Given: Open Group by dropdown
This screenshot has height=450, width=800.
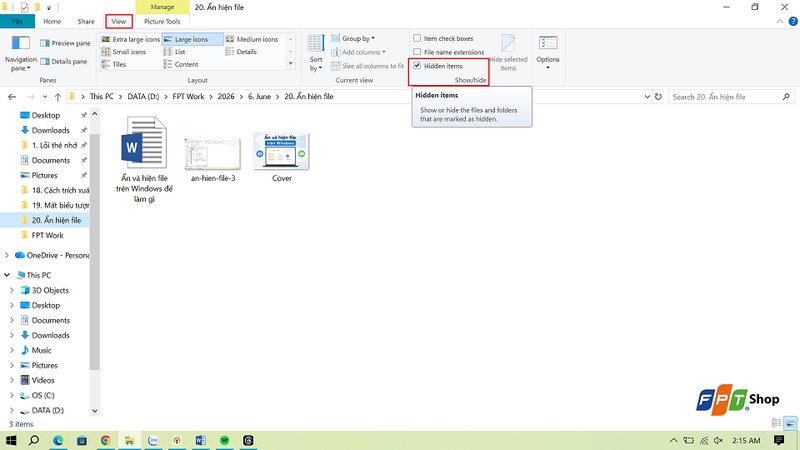Looking at the screenshot, I should click(x=353, y=38).
